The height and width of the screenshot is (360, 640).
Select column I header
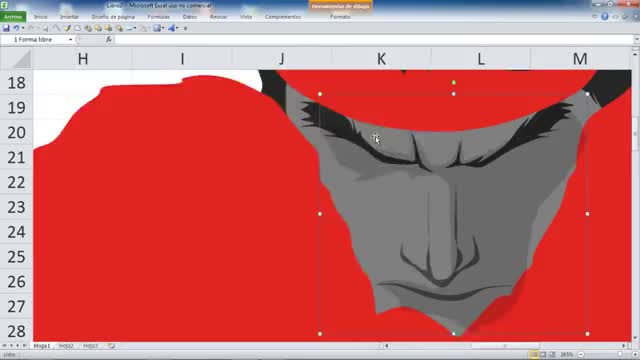[182, 59]
